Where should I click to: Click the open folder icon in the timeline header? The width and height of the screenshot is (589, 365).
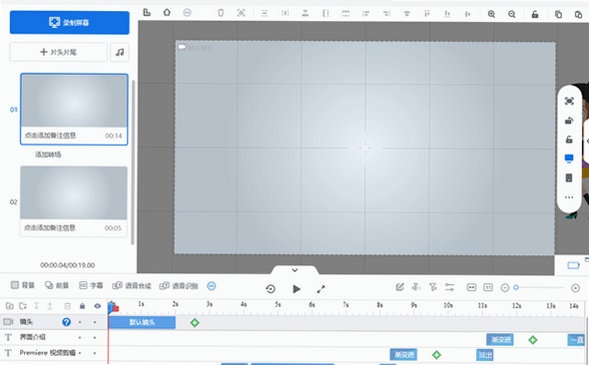23,306
